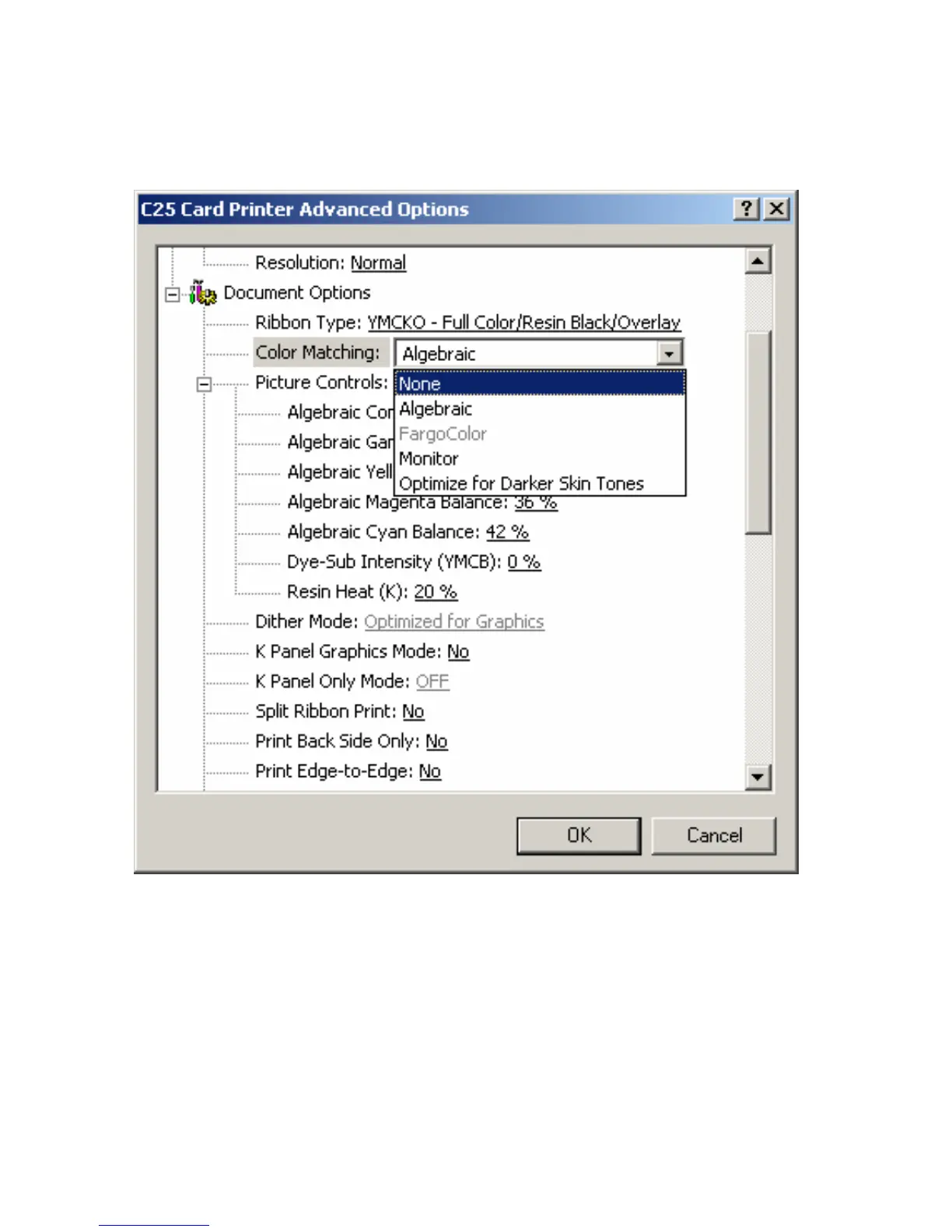
Task: Select None from the color matching list
Action: (x=541, y=383)
